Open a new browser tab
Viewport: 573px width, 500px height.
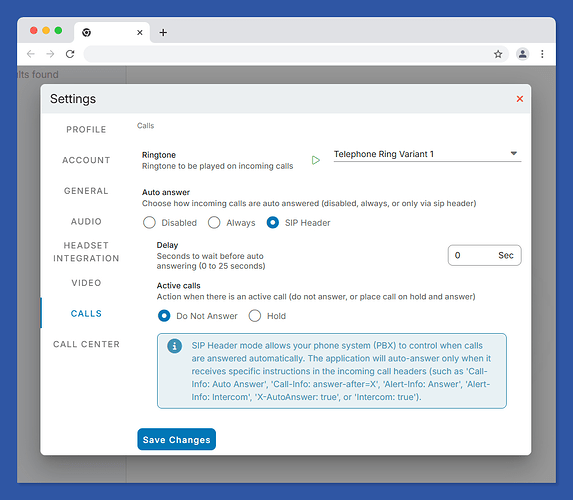click(x=163, y=33)
